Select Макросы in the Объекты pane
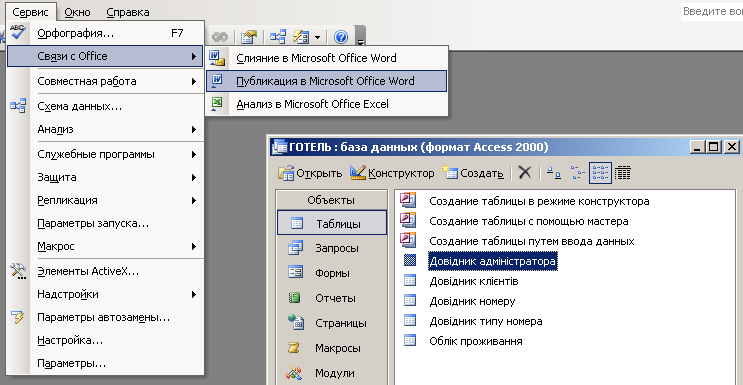 point(332,348)
